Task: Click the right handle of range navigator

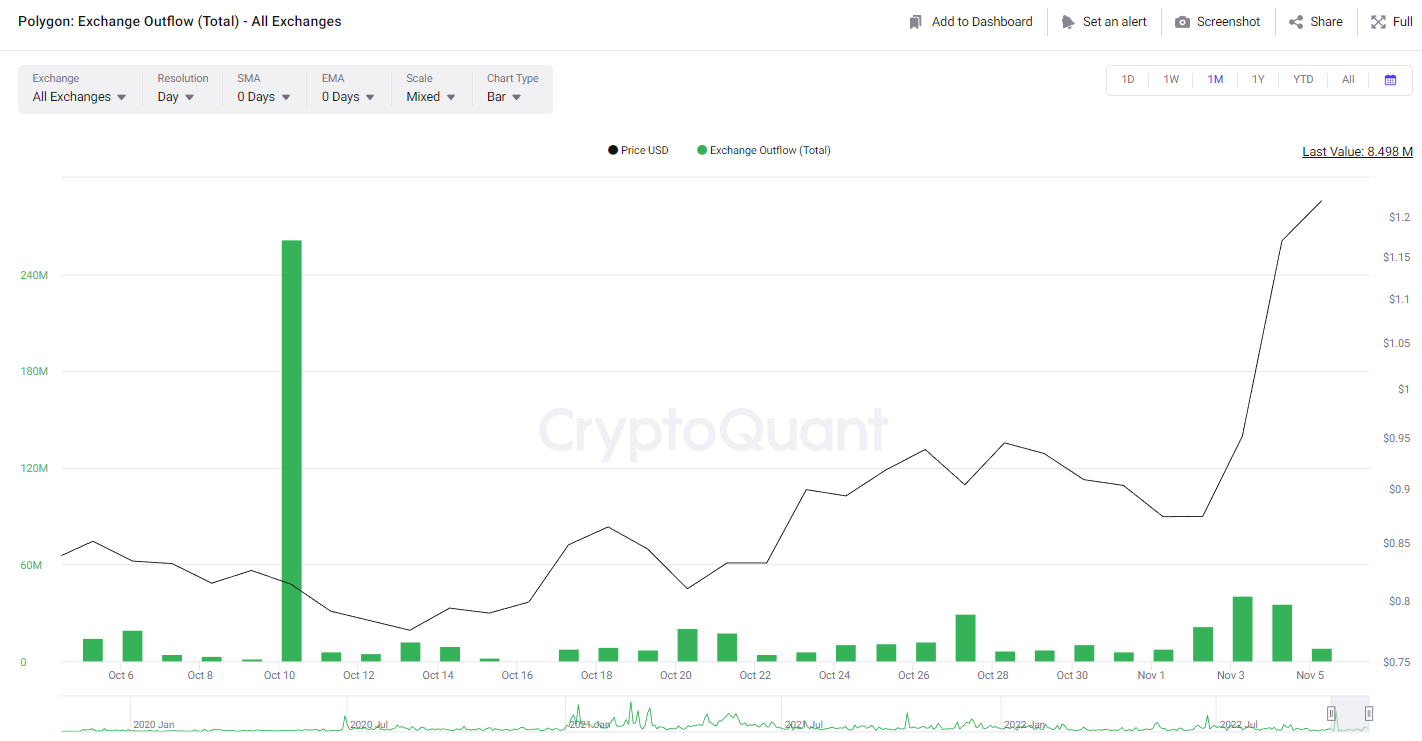Action: [1368, 714]
